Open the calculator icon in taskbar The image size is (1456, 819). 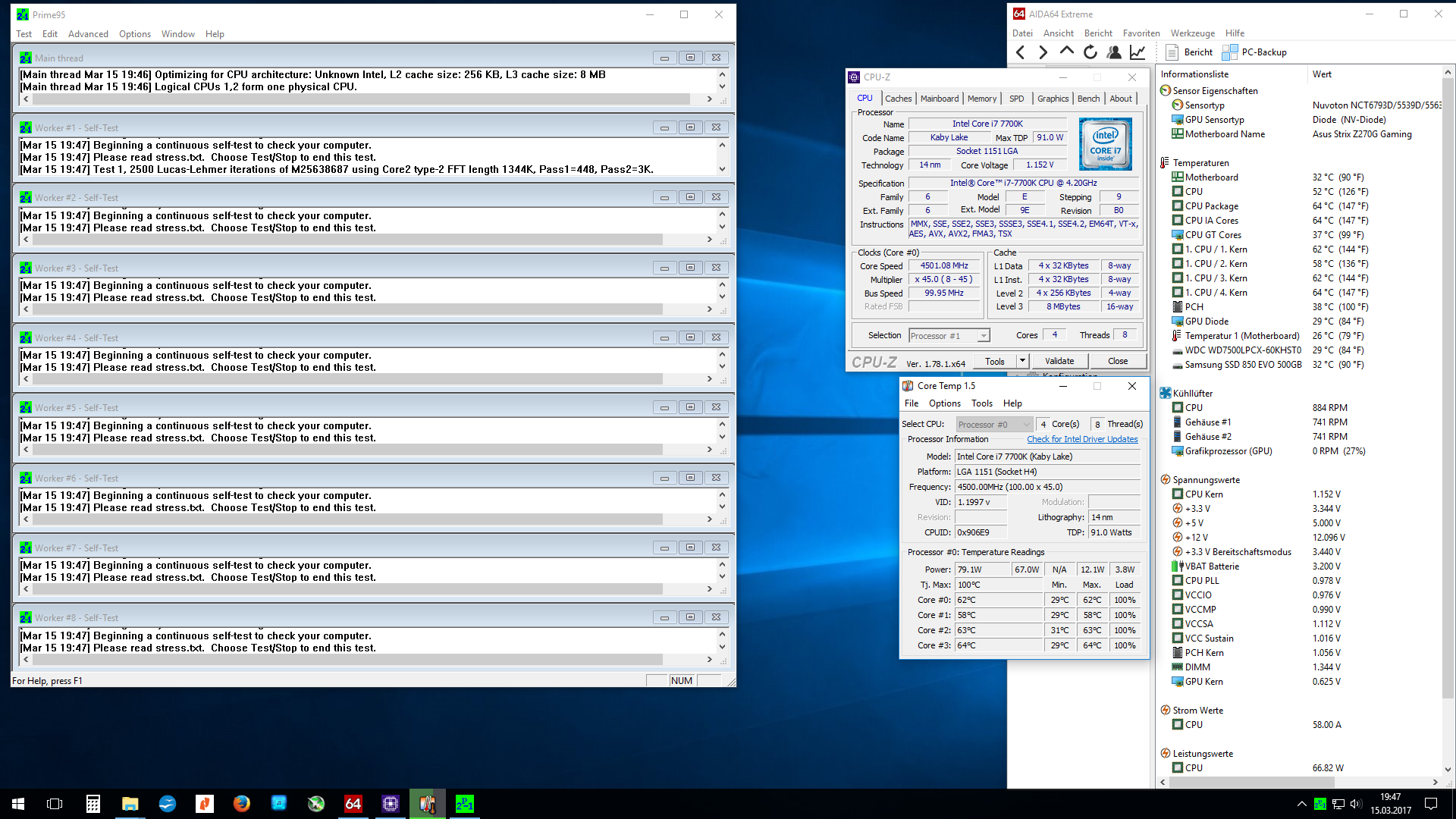[x=93, y=804]
